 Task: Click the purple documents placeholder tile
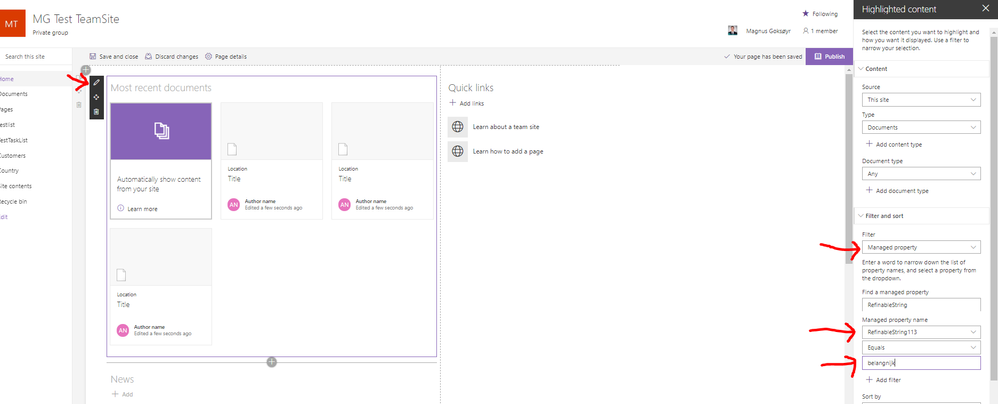click(161, 131)
